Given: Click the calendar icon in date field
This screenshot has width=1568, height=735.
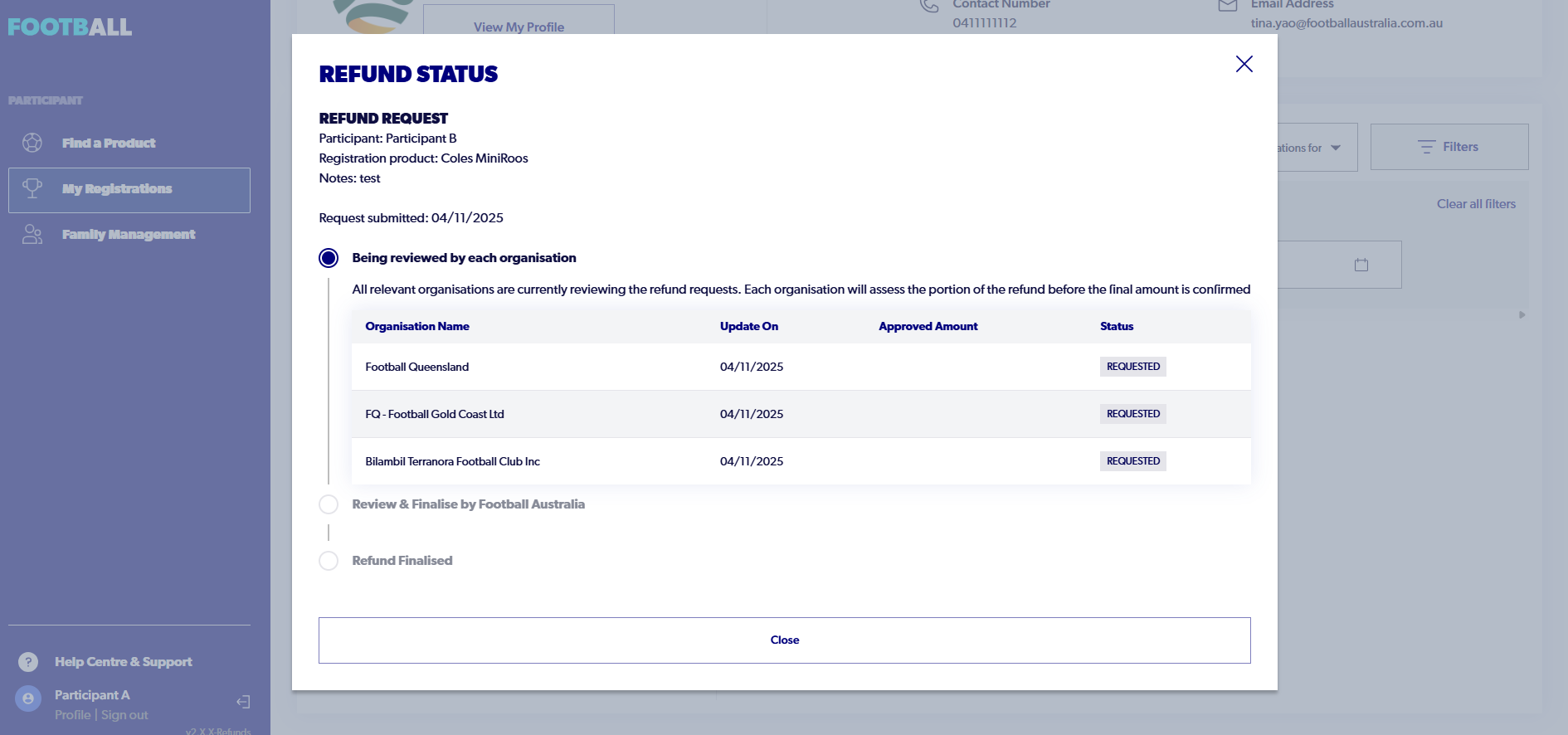Looking at the screenshot, I should (1361, 265).
